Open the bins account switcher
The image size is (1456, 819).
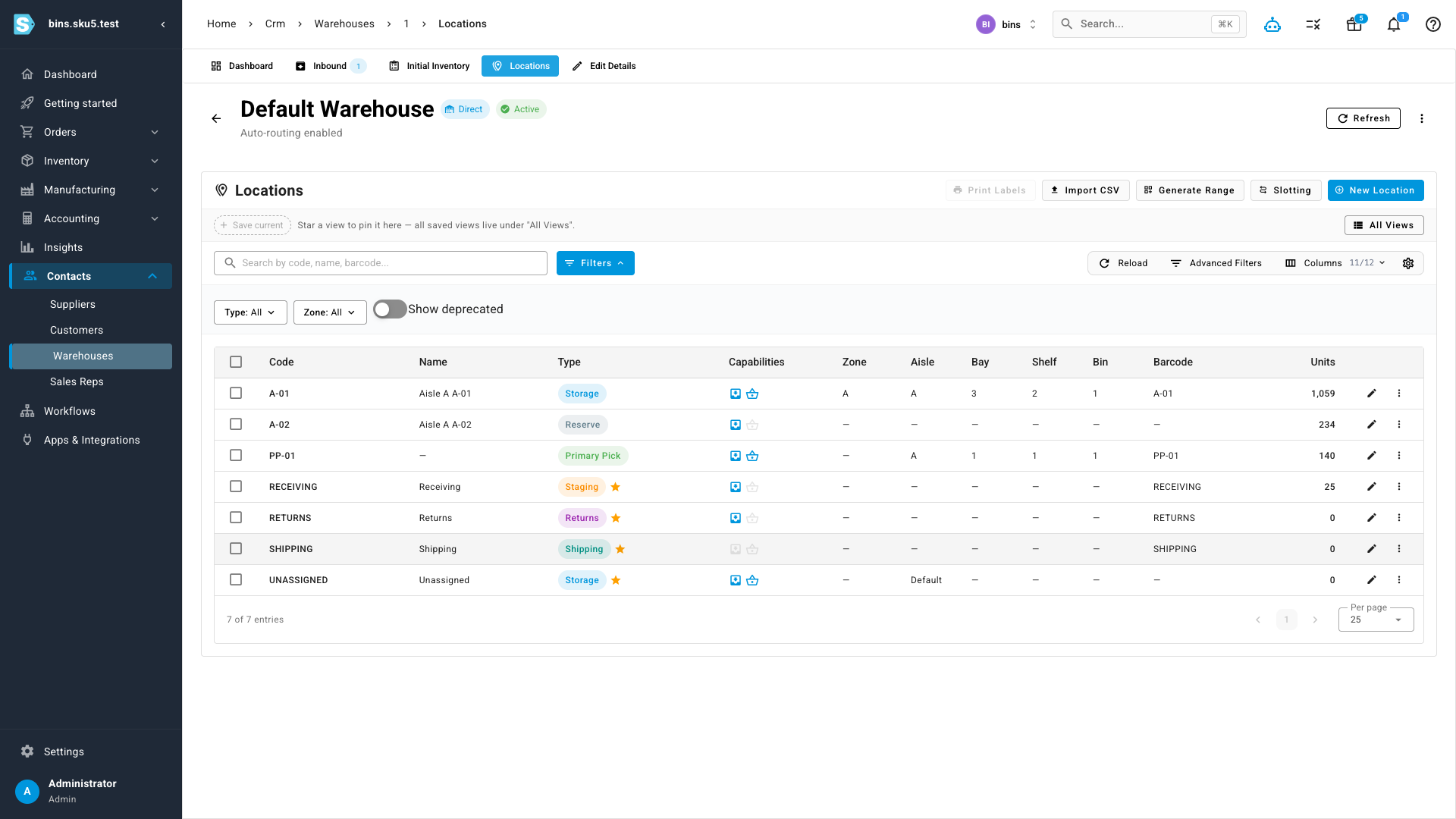click(x=1007, y=24)
